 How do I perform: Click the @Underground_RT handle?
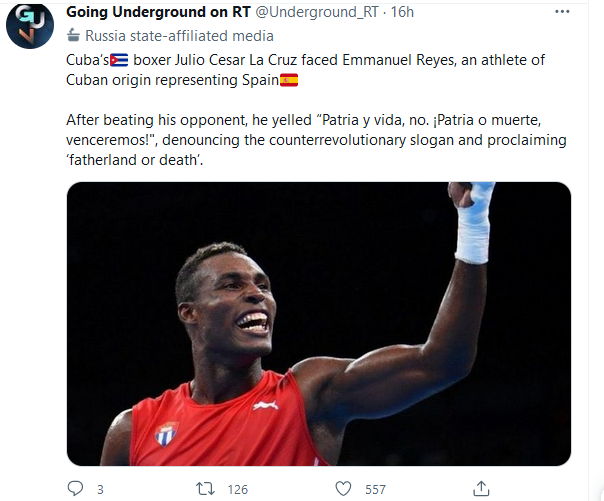click(316, 11)
